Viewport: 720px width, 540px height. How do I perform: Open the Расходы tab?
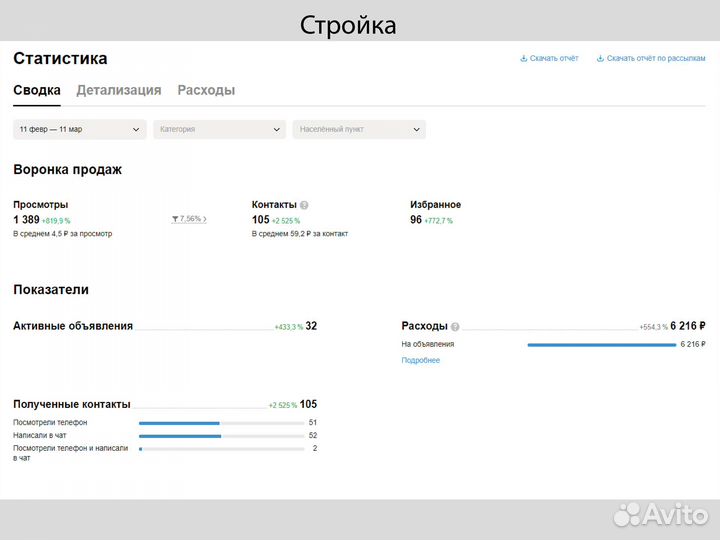click(x=206, y=90)
